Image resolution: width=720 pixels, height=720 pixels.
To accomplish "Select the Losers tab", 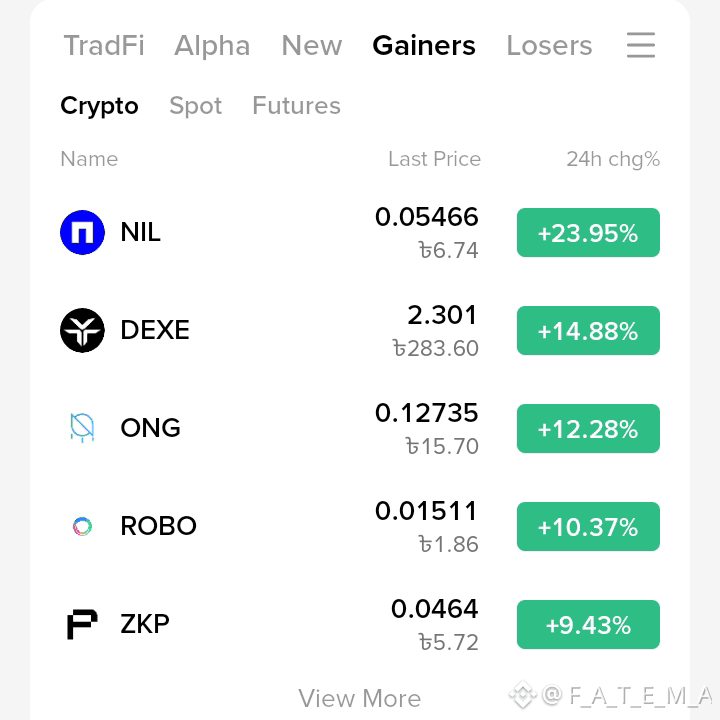I will [549, 45].
